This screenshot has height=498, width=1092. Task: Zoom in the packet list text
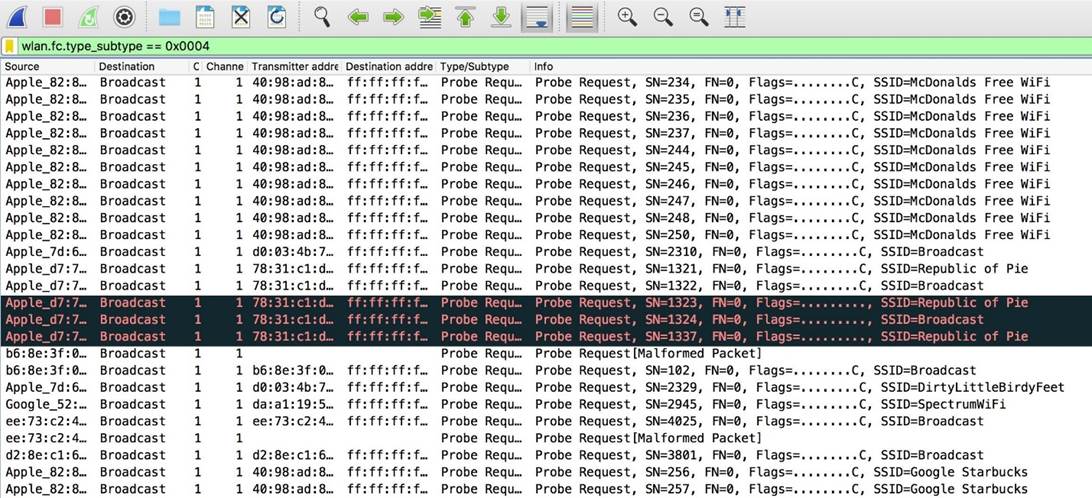point(627,16)
